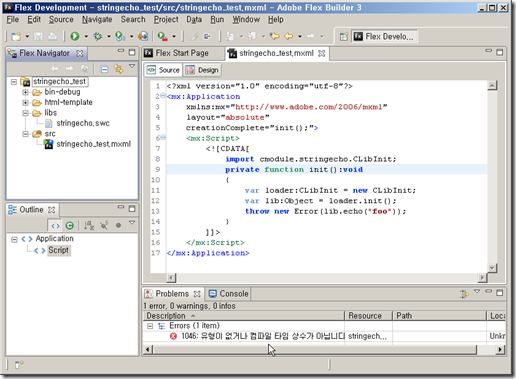Toggle Class view mode in Outline
Screen dimensions: 516x379
point(69,226)
